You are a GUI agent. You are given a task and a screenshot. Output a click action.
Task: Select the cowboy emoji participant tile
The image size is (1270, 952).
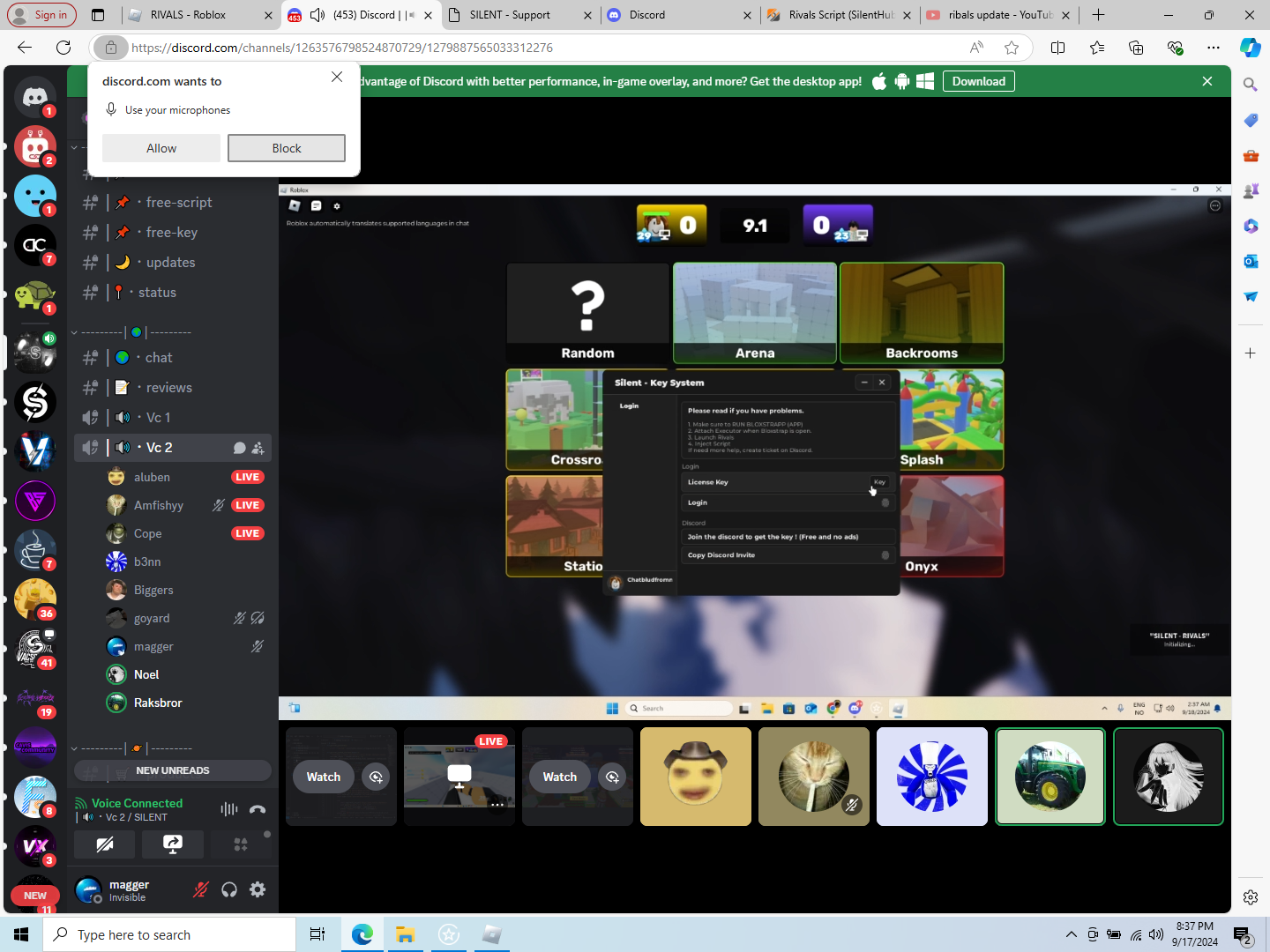point(696,777)
